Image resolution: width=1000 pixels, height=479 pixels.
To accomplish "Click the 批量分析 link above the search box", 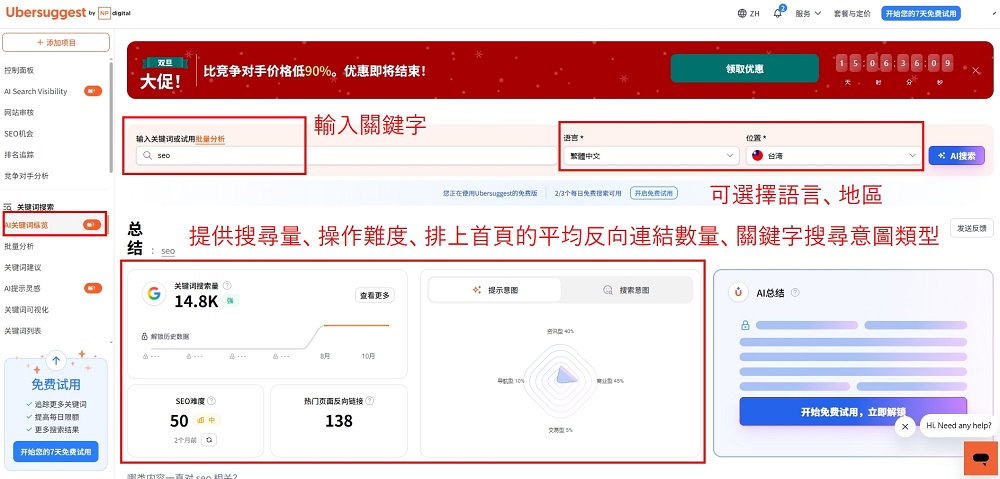I will 210,138.
